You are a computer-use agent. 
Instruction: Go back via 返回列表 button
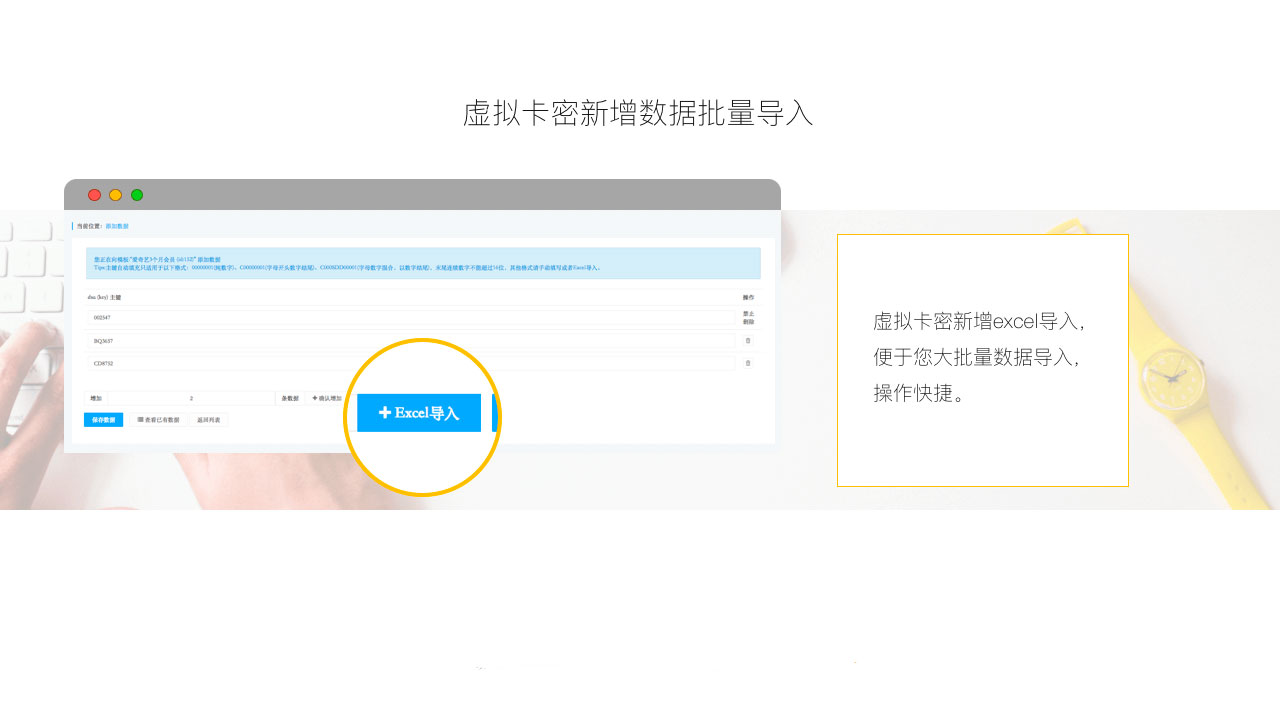pyautogui.click(x=209, y=420)
